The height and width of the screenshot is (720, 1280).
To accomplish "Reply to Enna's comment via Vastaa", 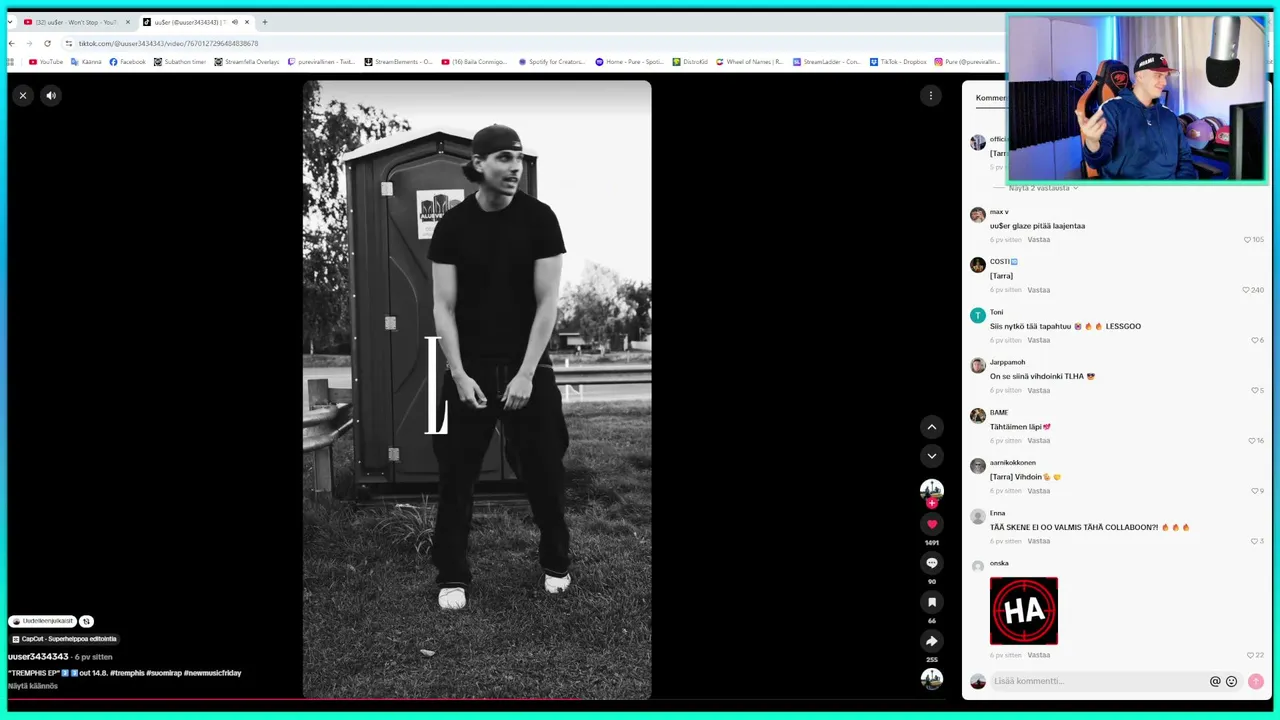I will point(1038,541).
